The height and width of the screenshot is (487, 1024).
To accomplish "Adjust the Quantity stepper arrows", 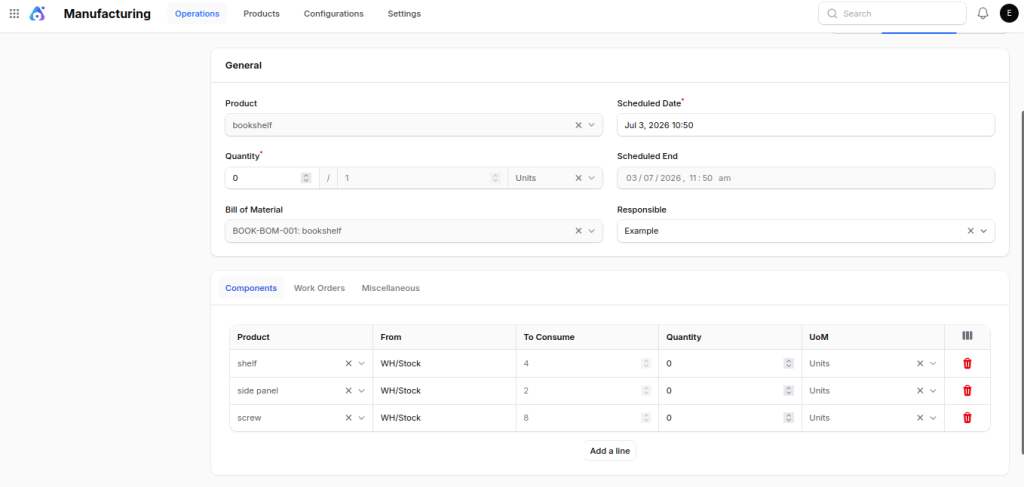I will [x=306, y=178].
